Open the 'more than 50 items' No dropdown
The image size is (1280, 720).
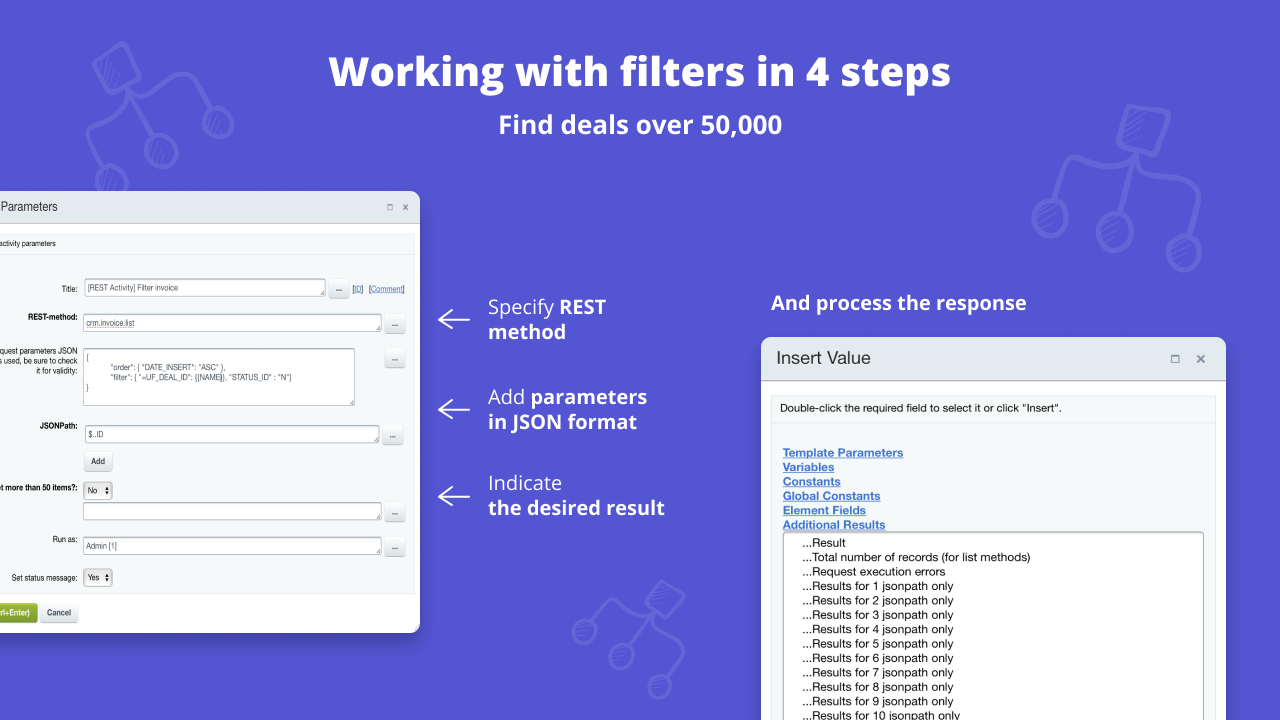[x=98, y=491]
